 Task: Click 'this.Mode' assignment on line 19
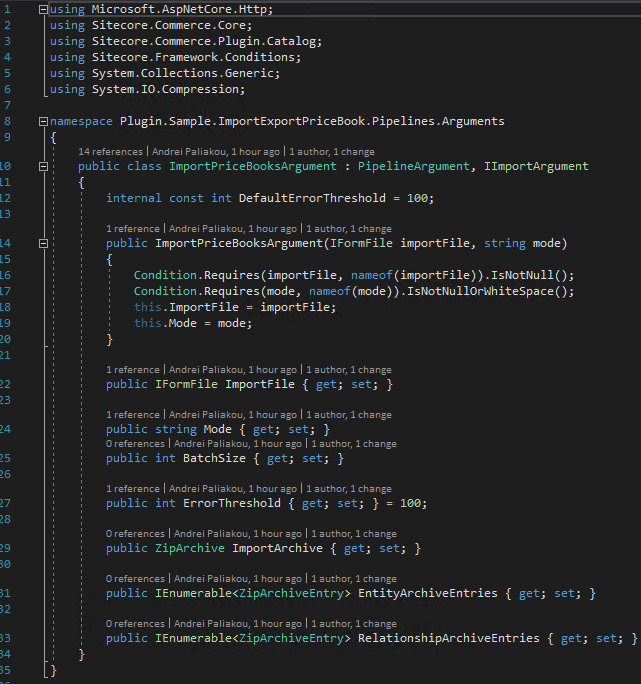(x=165, y=323)
